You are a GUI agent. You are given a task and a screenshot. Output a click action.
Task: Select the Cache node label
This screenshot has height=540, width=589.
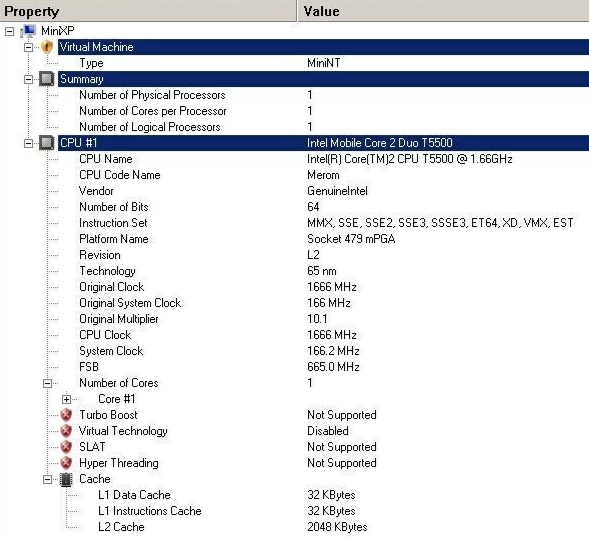coord(95,479)
